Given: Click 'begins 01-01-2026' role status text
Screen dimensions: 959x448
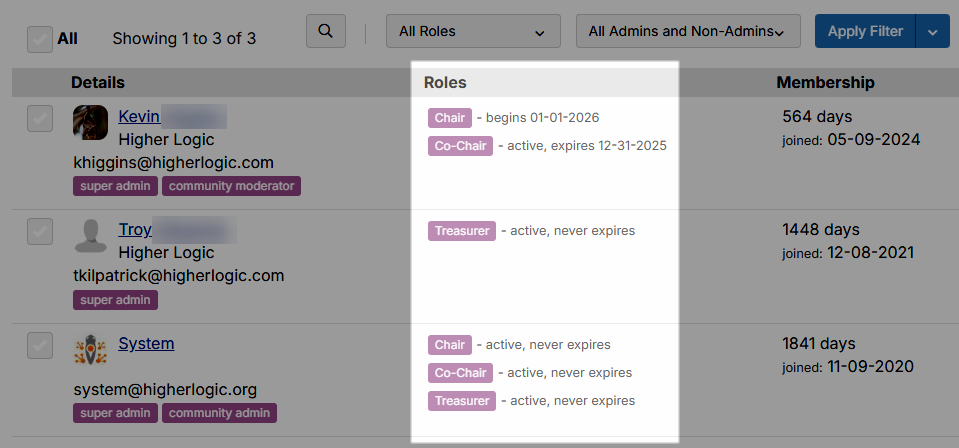Looking at the screenshot, I should pos(542,118).
